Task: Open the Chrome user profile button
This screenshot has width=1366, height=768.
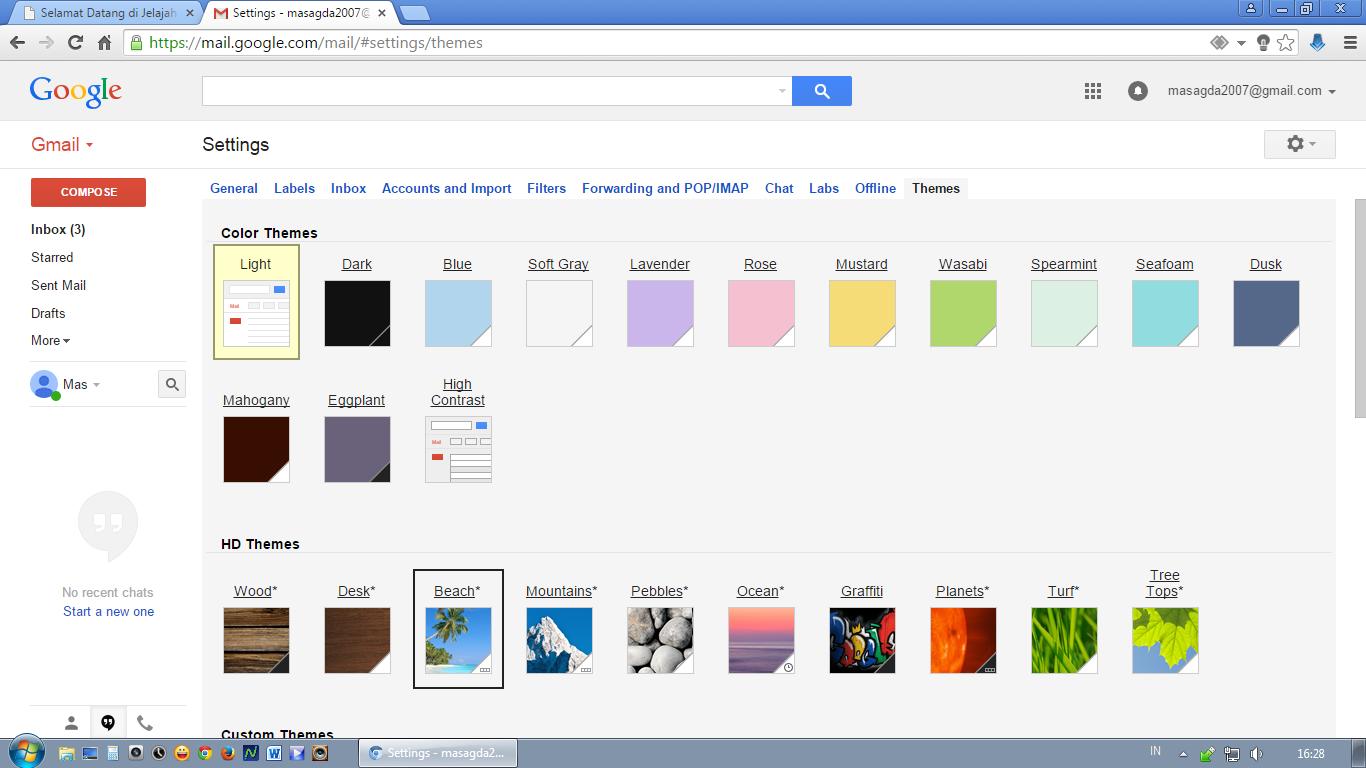Action: pyautogui.click(x=1251, y=9)
